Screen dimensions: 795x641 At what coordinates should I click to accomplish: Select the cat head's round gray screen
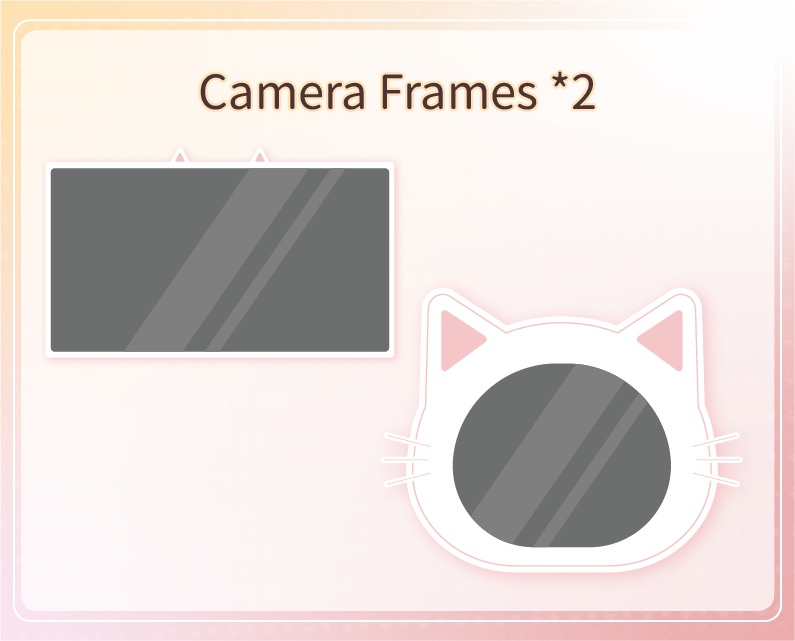(x=562, y=455)
